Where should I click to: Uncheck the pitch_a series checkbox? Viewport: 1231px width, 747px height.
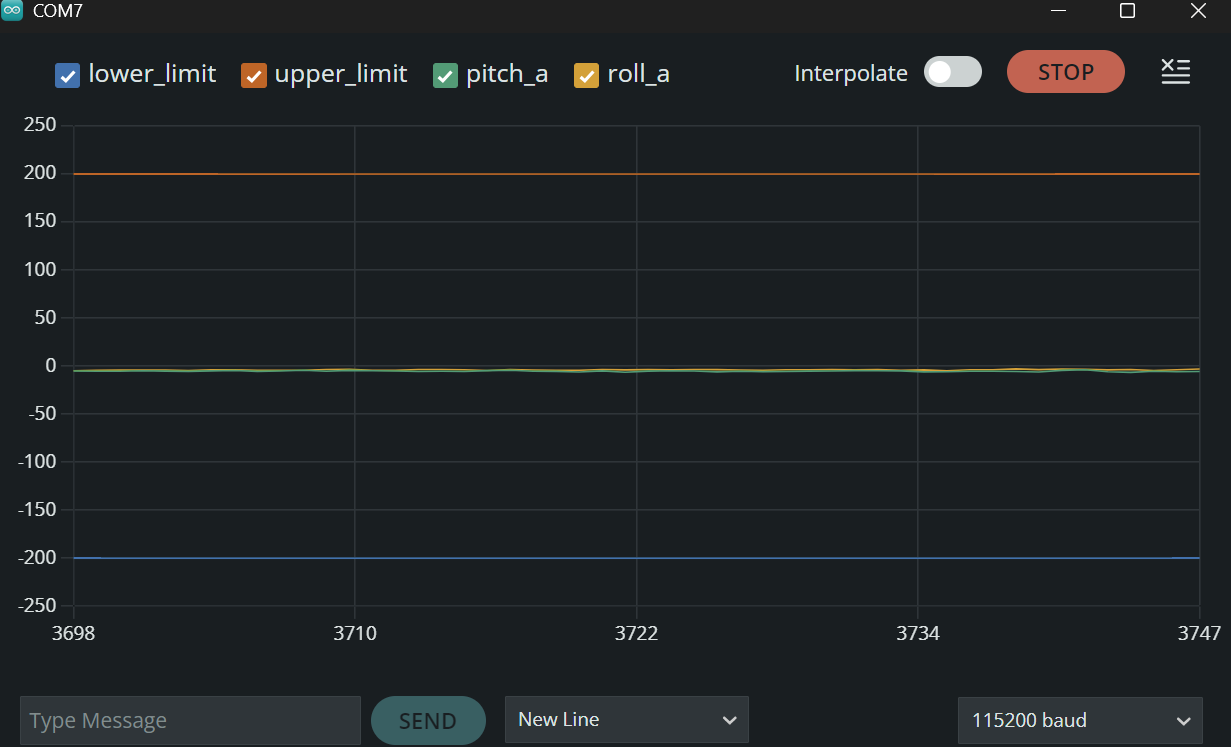[x=445, y=75]
